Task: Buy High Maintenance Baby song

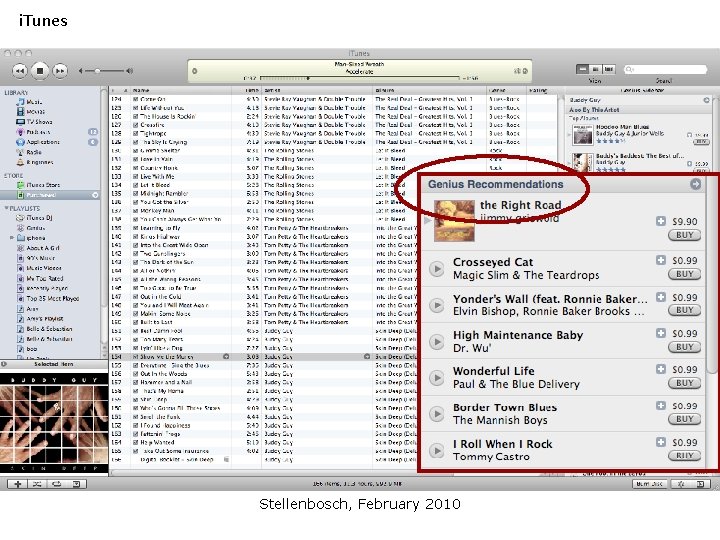Action: (x=684, y=347)
